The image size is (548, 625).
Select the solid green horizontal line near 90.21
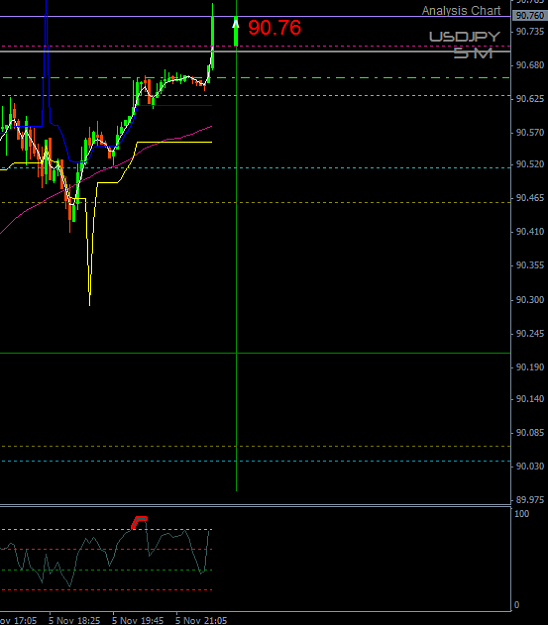coord(255,353)
